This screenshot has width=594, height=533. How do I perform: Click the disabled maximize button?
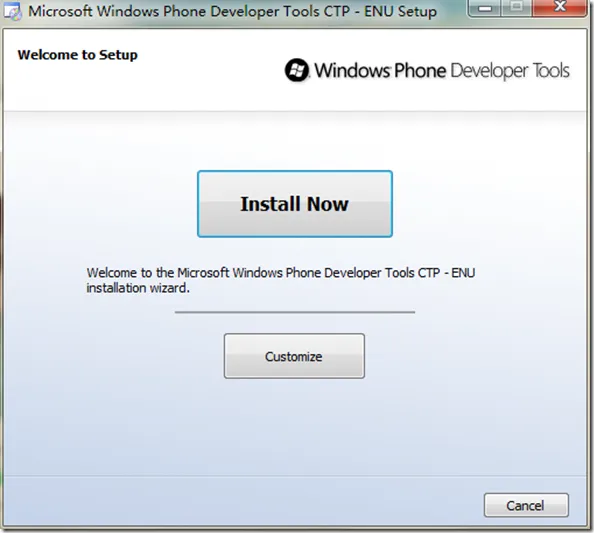[x=516, y=8]
